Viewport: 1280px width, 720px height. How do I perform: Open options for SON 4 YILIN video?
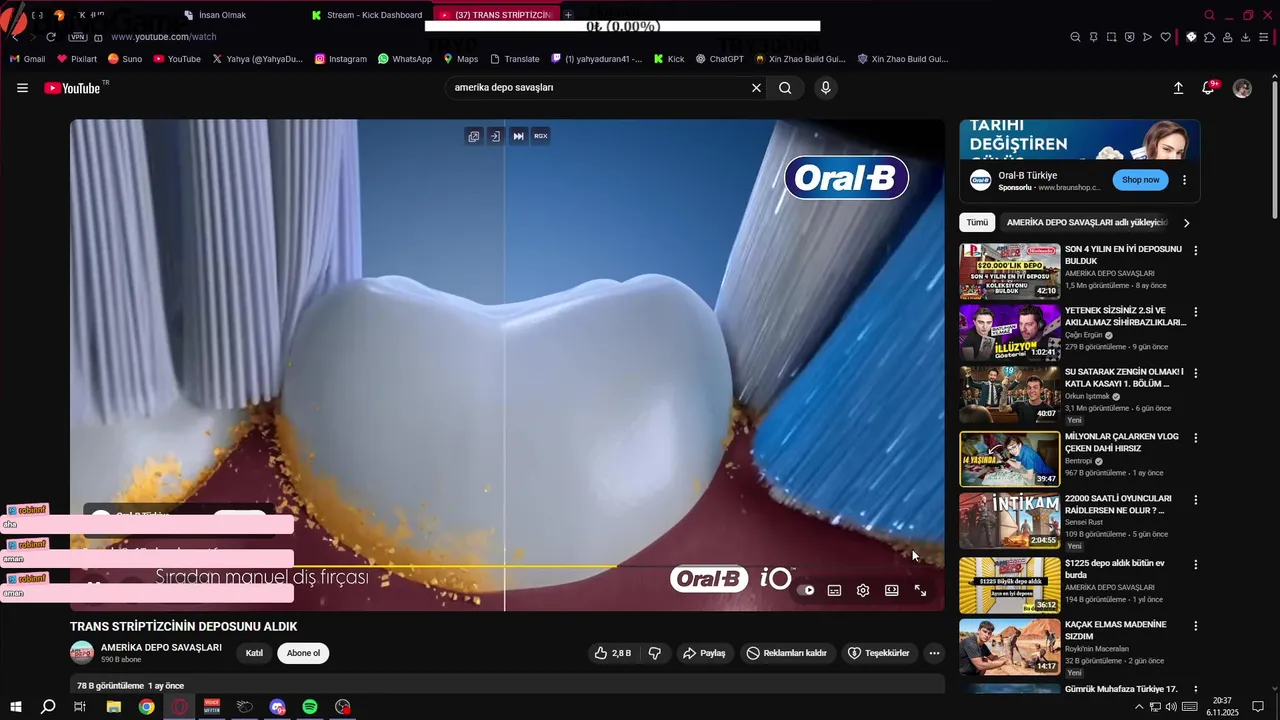(x=1195, y=250)
